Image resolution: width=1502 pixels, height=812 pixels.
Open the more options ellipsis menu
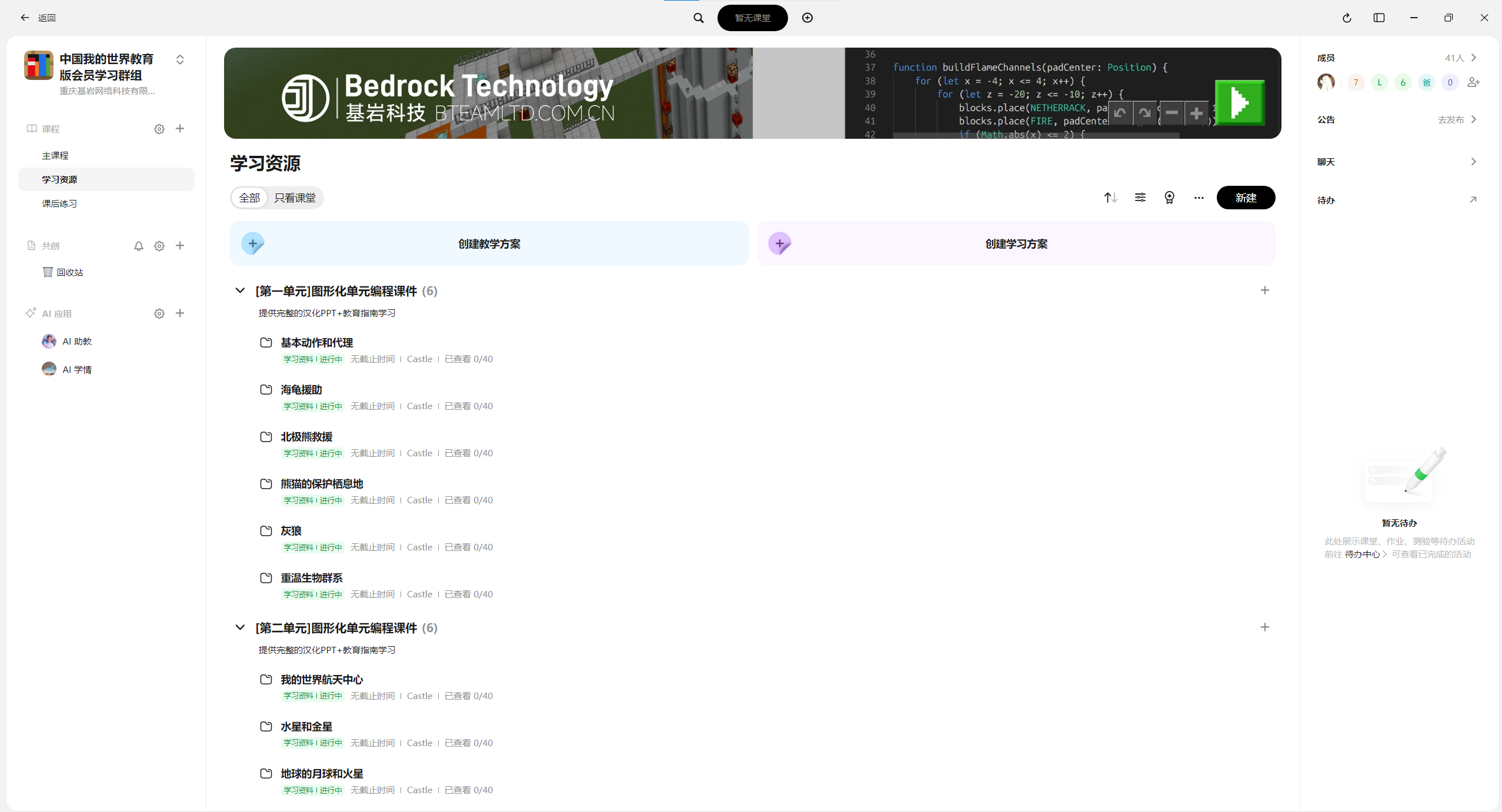pyautogui.click(x=1199, y=198)
